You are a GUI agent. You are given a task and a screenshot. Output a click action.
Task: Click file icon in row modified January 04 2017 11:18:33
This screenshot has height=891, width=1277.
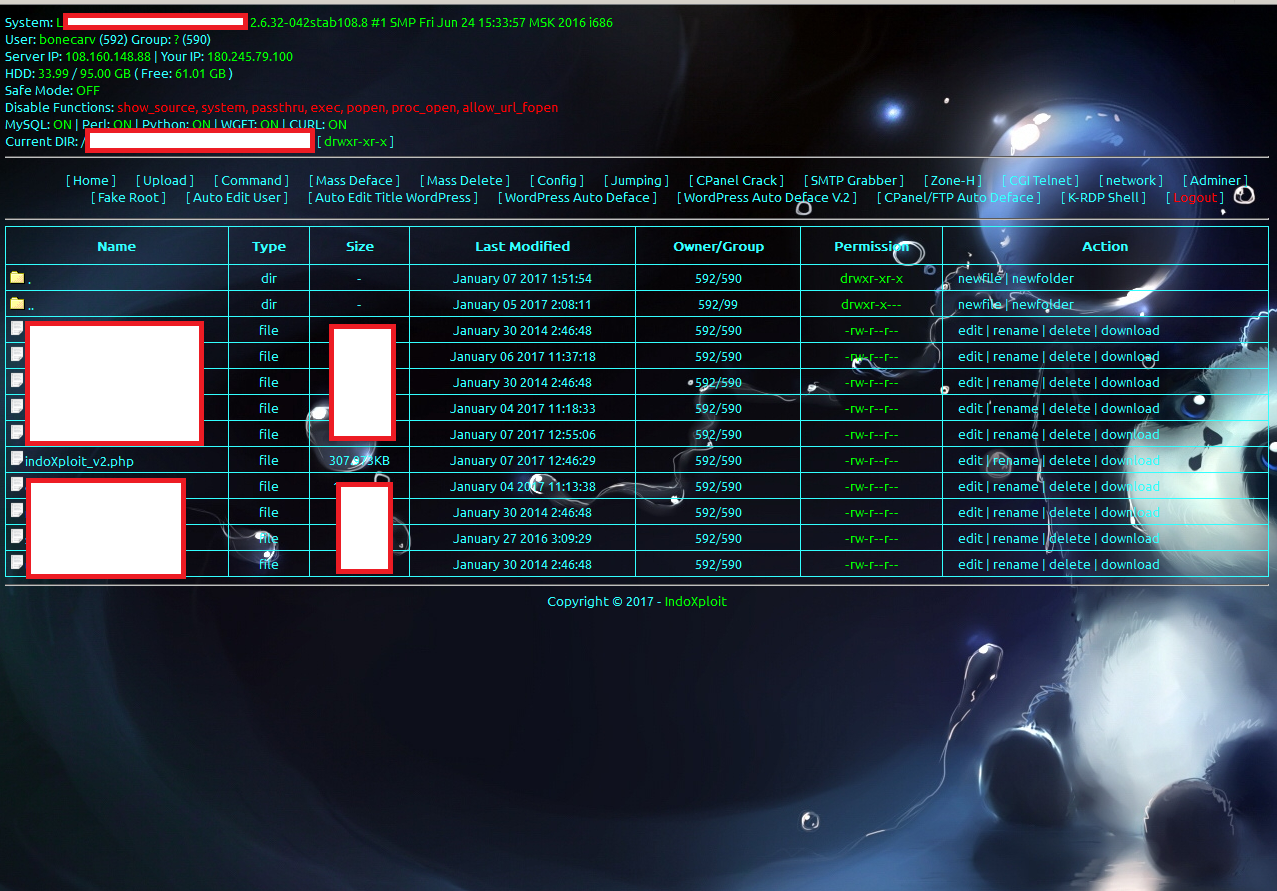15,407
